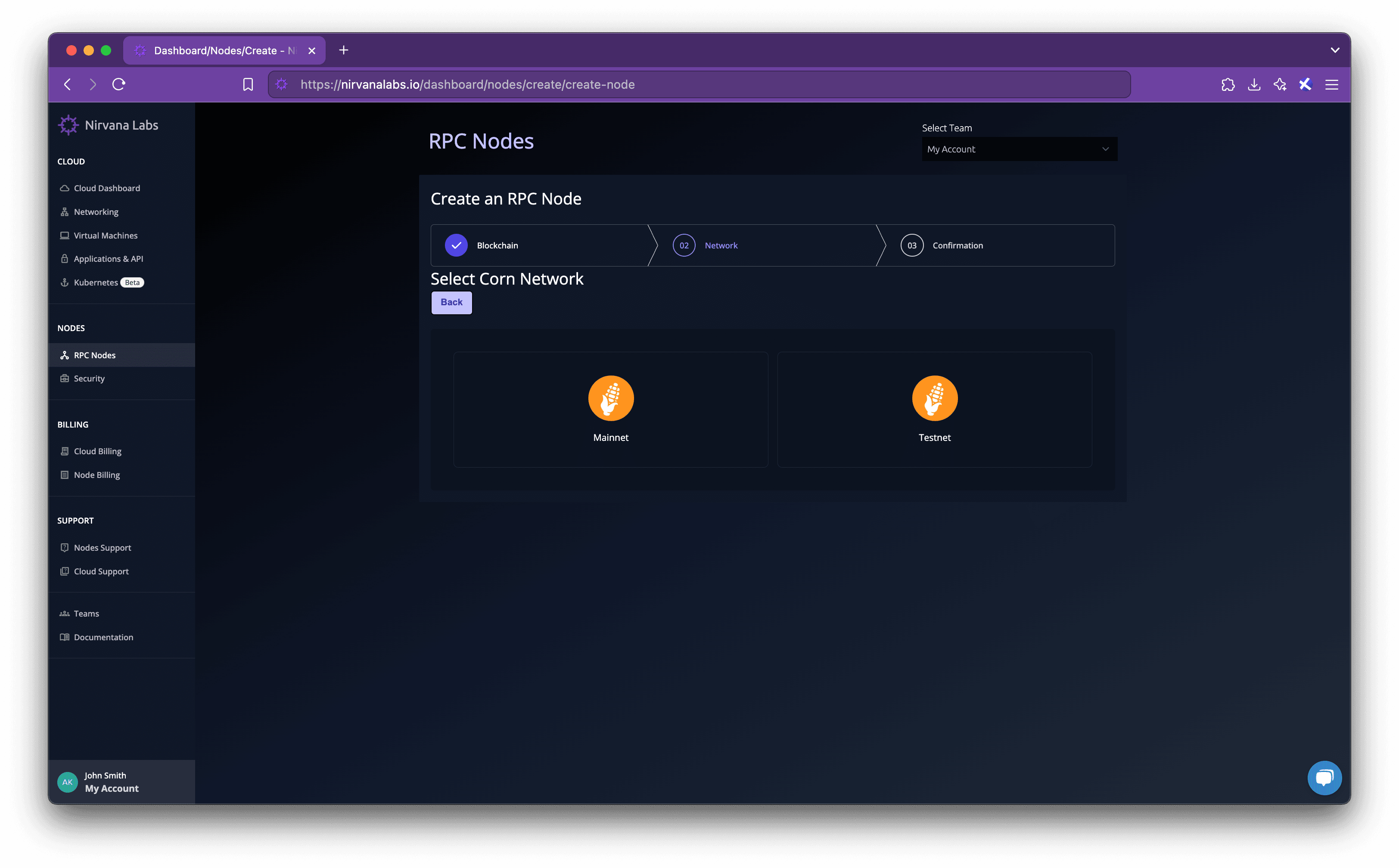1399x868 pixels.
Task: Navigate to Node Billing
Action: tap(96, 475)
